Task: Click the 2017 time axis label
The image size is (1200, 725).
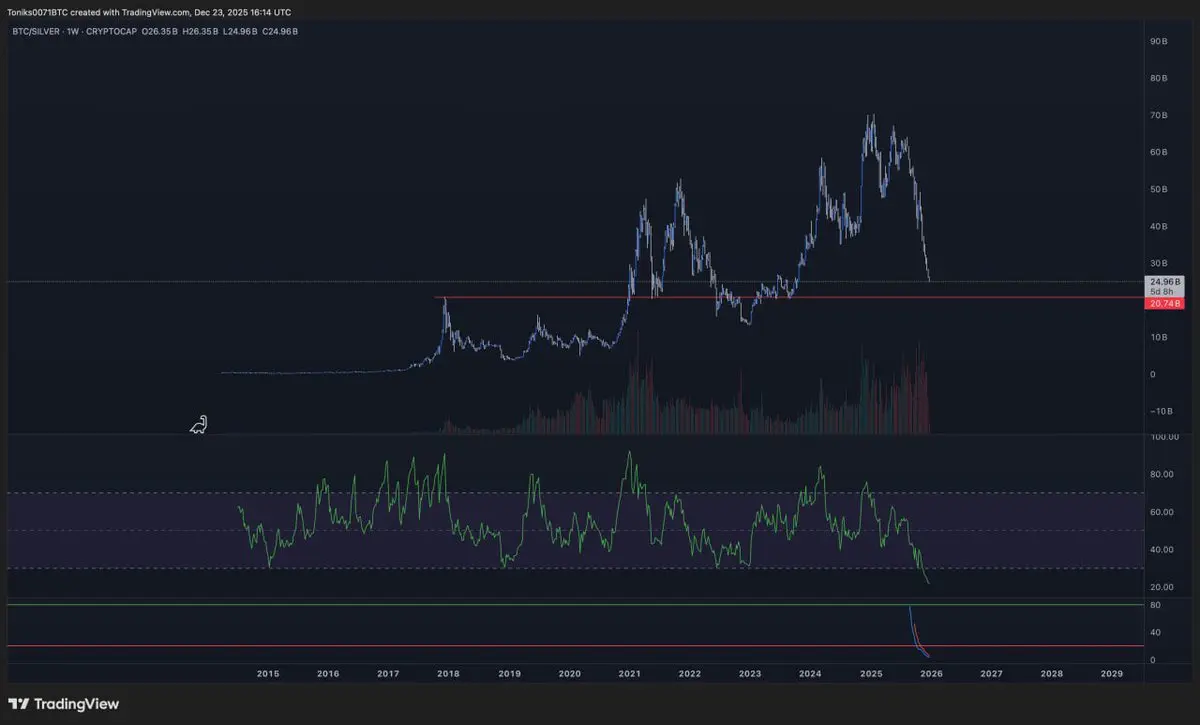Action: pos(388,674)
